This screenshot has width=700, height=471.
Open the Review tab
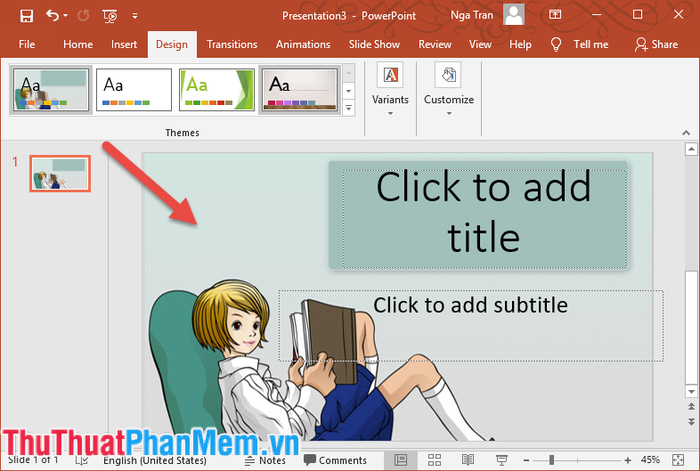coord(435,44)
